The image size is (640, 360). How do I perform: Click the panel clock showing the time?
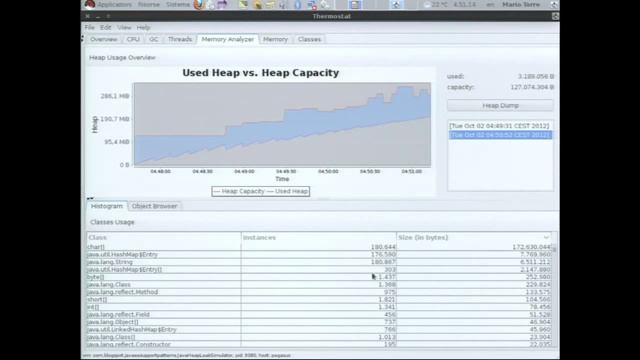464,4
